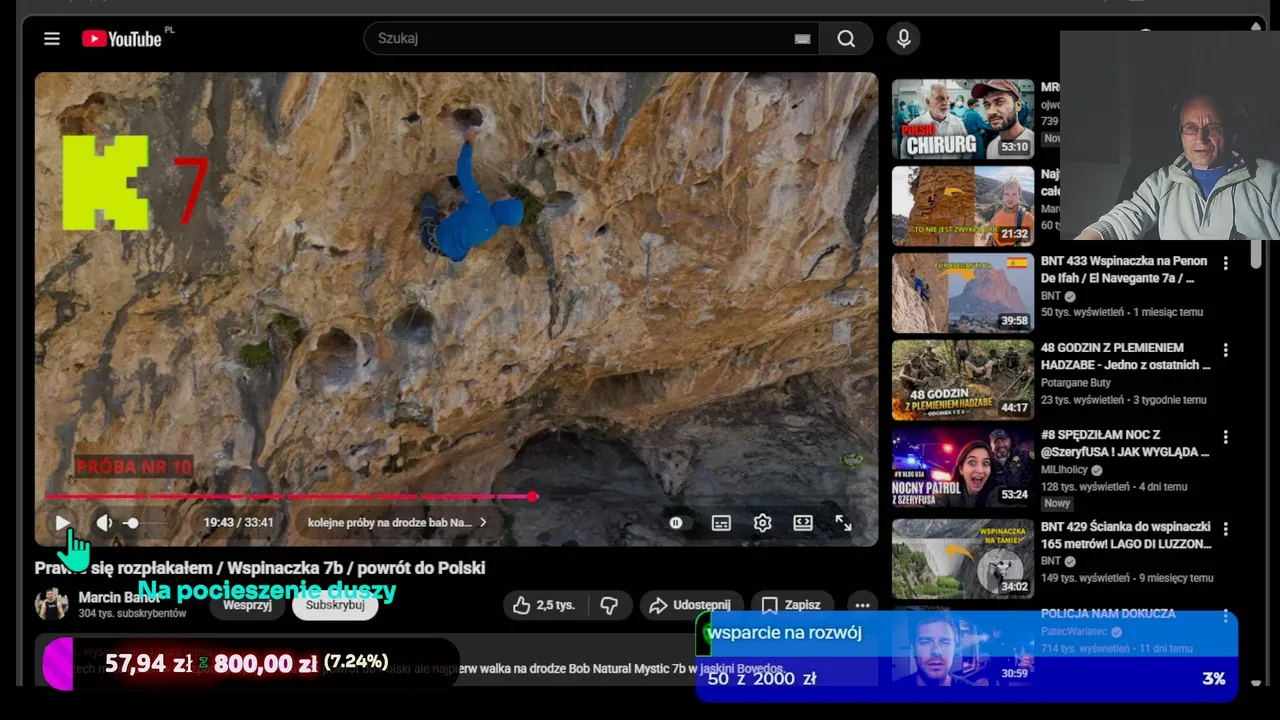Open the on-screen keyboard icon in search
This screenshot has width=1280, height=720.
coord(802,39)
